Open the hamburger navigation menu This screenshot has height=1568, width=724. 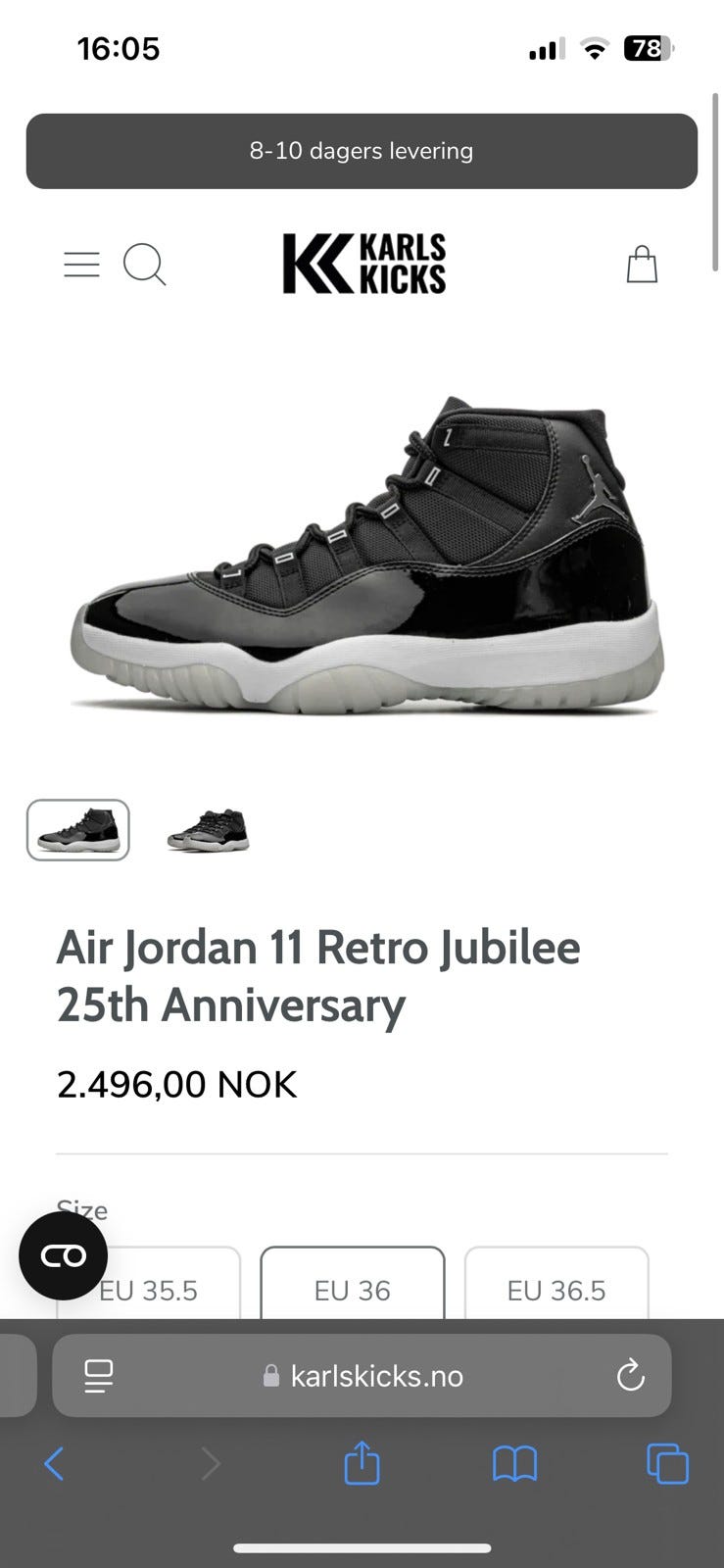pyautogui.click(x=81, y=265)
